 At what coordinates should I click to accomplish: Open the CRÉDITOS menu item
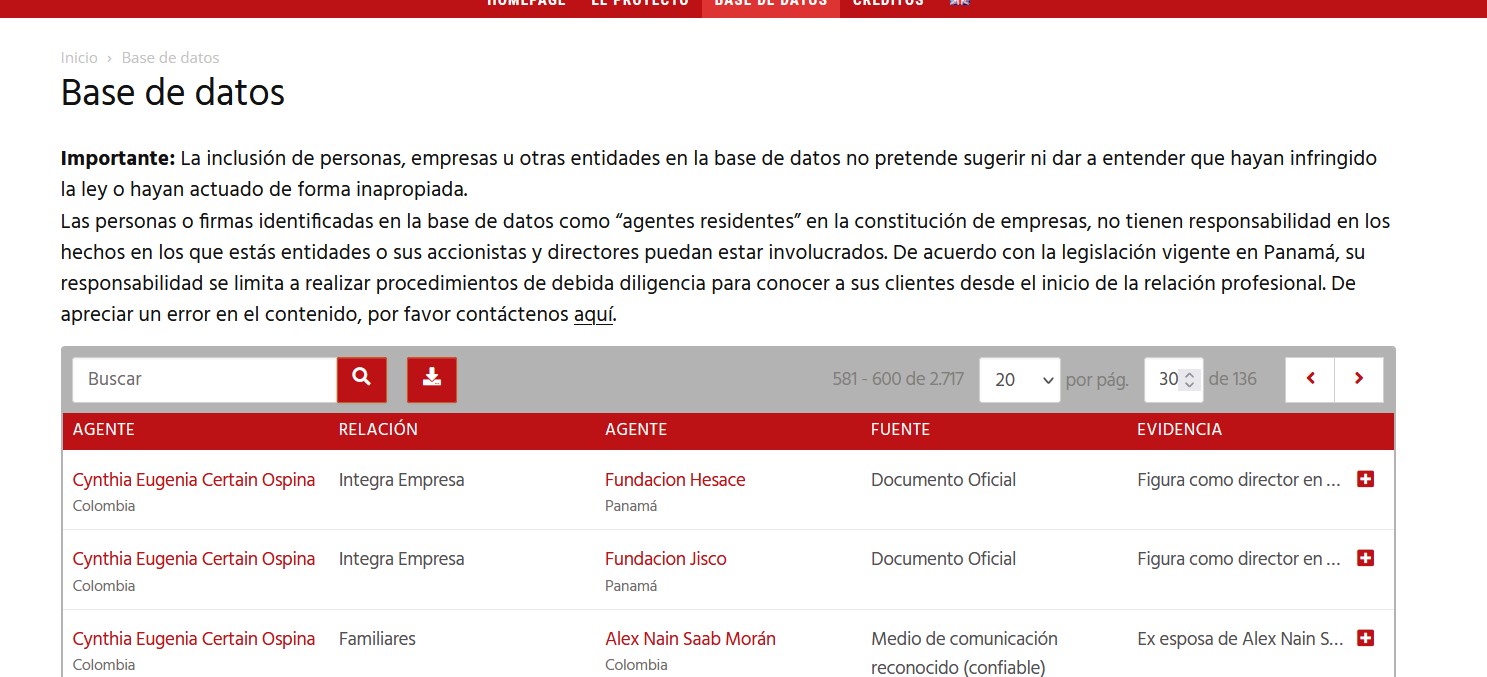click(888, 4)
